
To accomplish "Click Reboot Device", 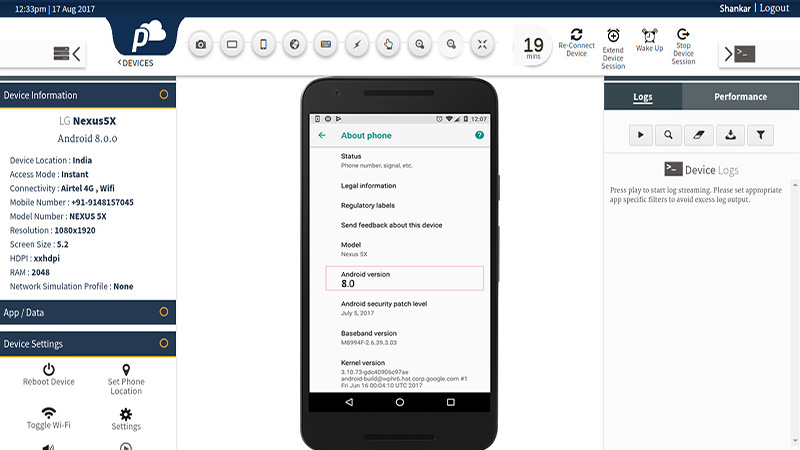I will (x=48, y=374).
